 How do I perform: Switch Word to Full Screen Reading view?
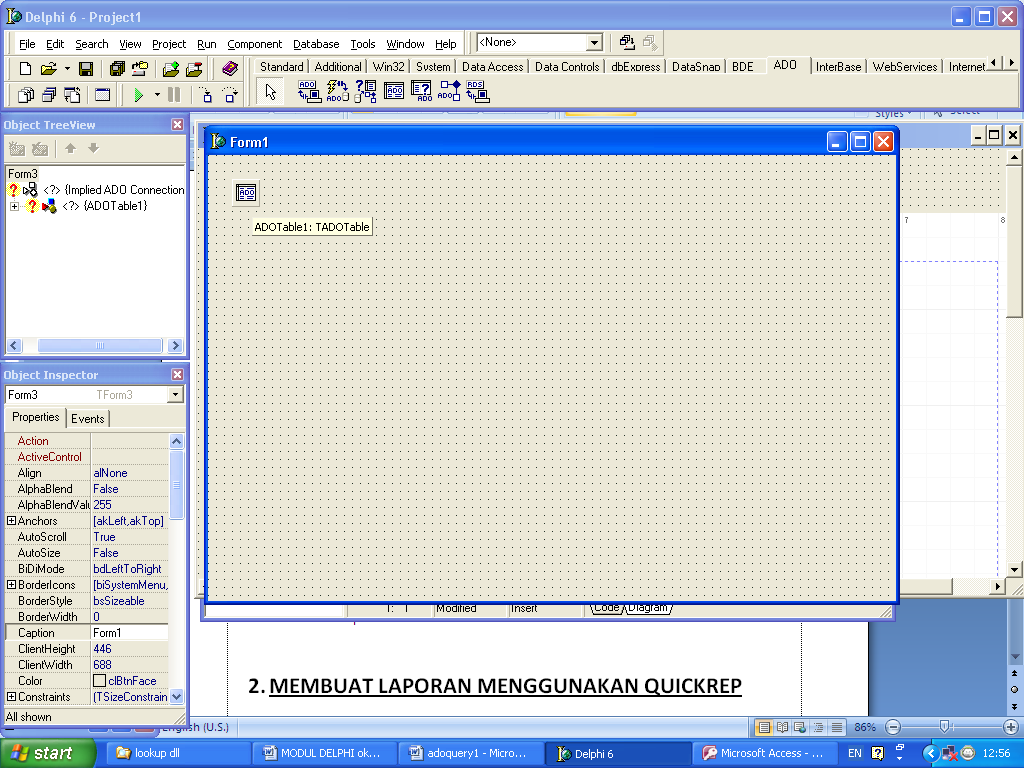(782, 727)
